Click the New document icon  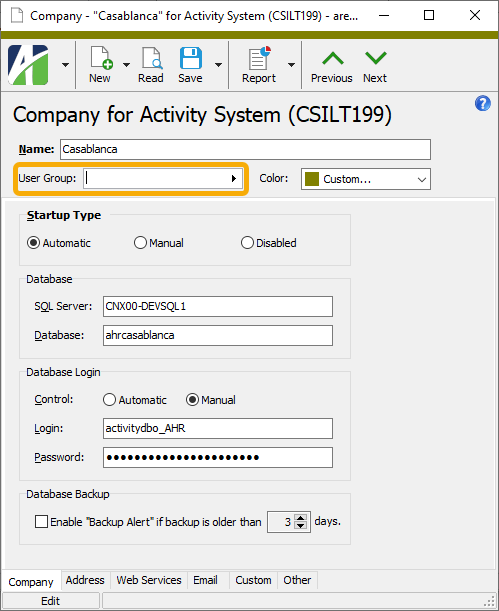click(101, 58)
